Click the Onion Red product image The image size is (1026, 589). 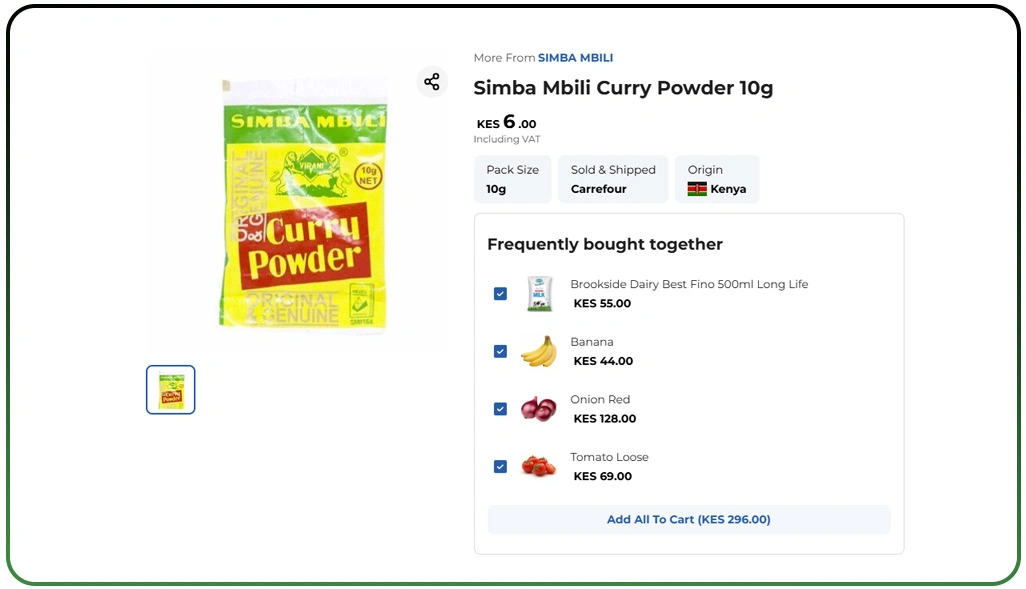point(539,409)
